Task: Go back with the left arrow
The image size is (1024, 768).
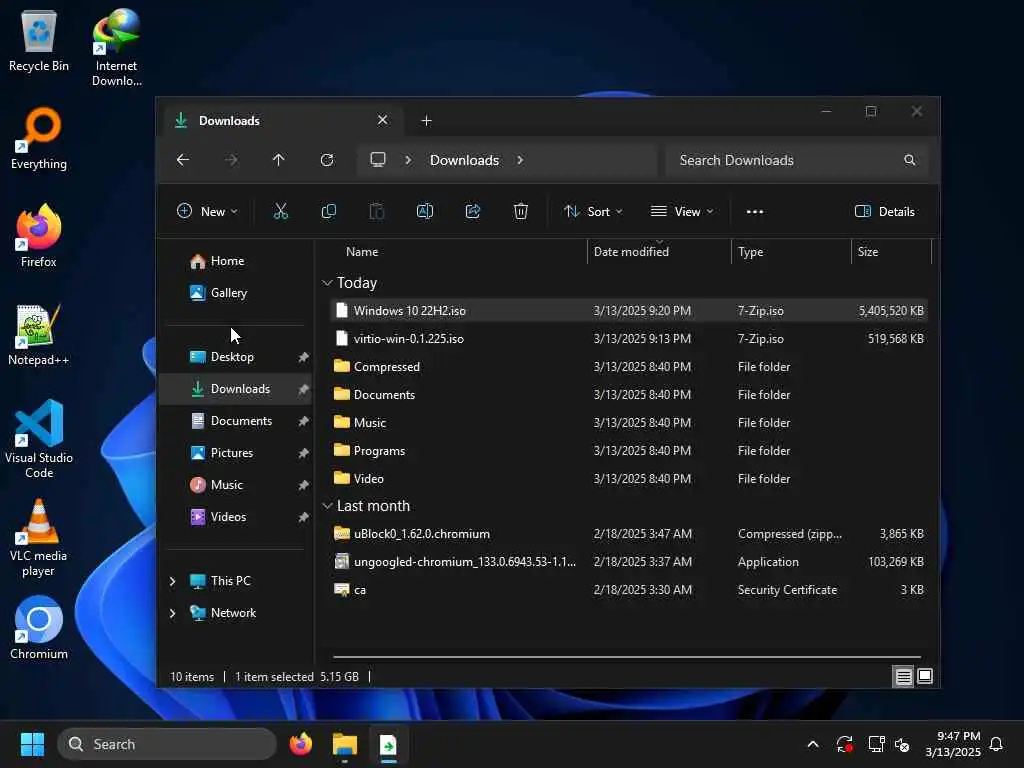Action: 183,160
